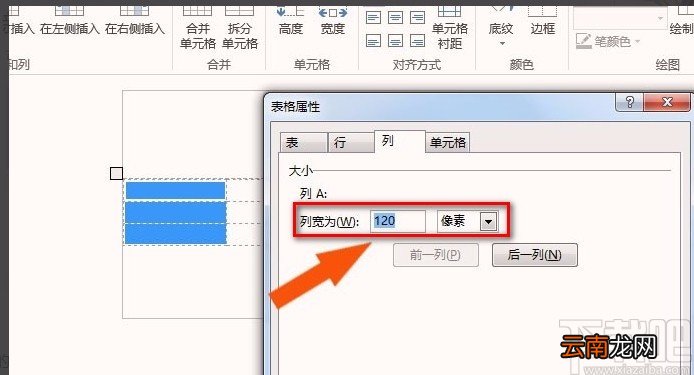The image size is (694, 375).
Task: Align cell content top left
Action: click(x=373, y=18)
